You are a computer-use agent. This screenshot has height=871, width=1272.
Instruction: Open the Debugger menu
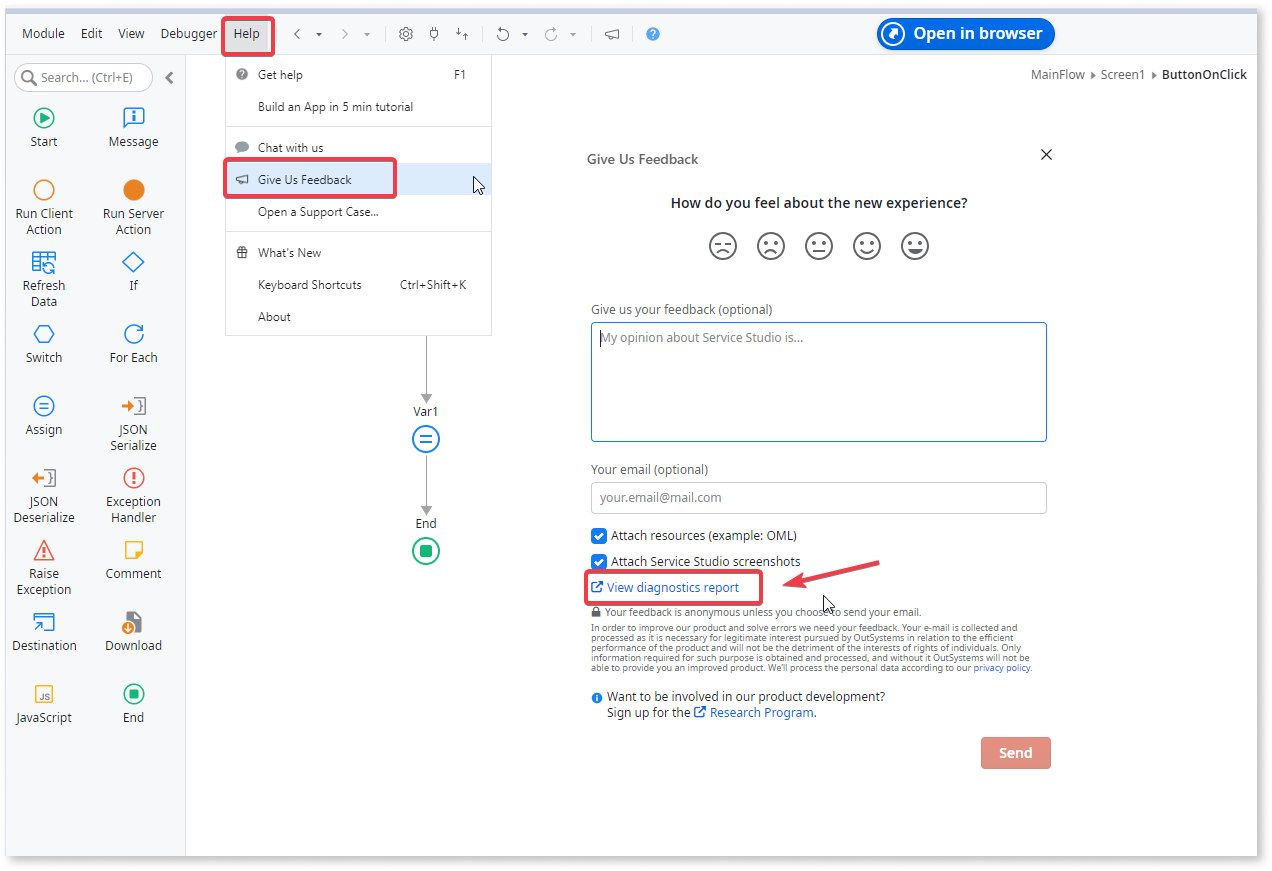[188, 33]
